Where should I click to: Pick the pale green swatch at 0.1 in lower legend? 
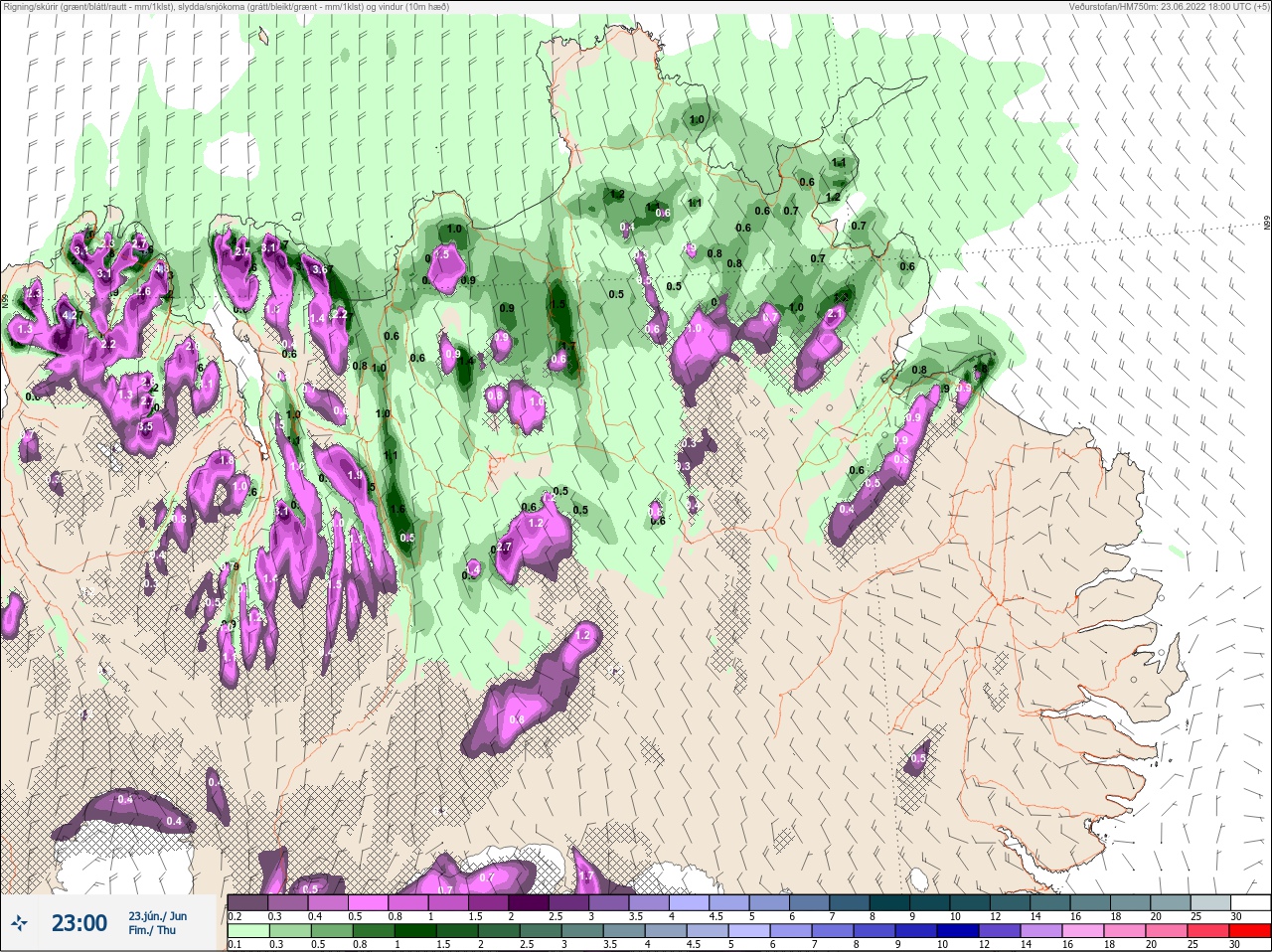(248, 930)
